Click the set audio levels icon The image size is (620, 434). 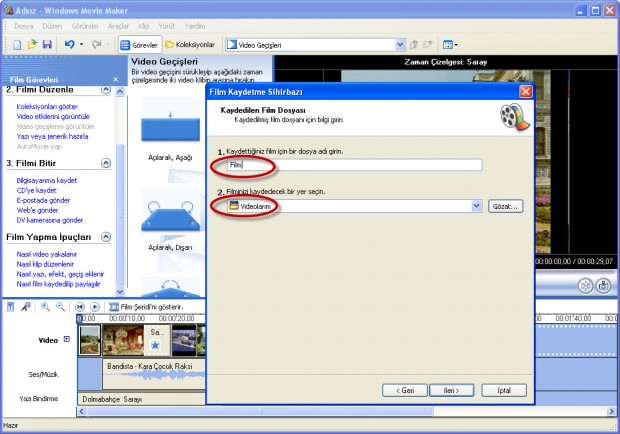(11, 307)
